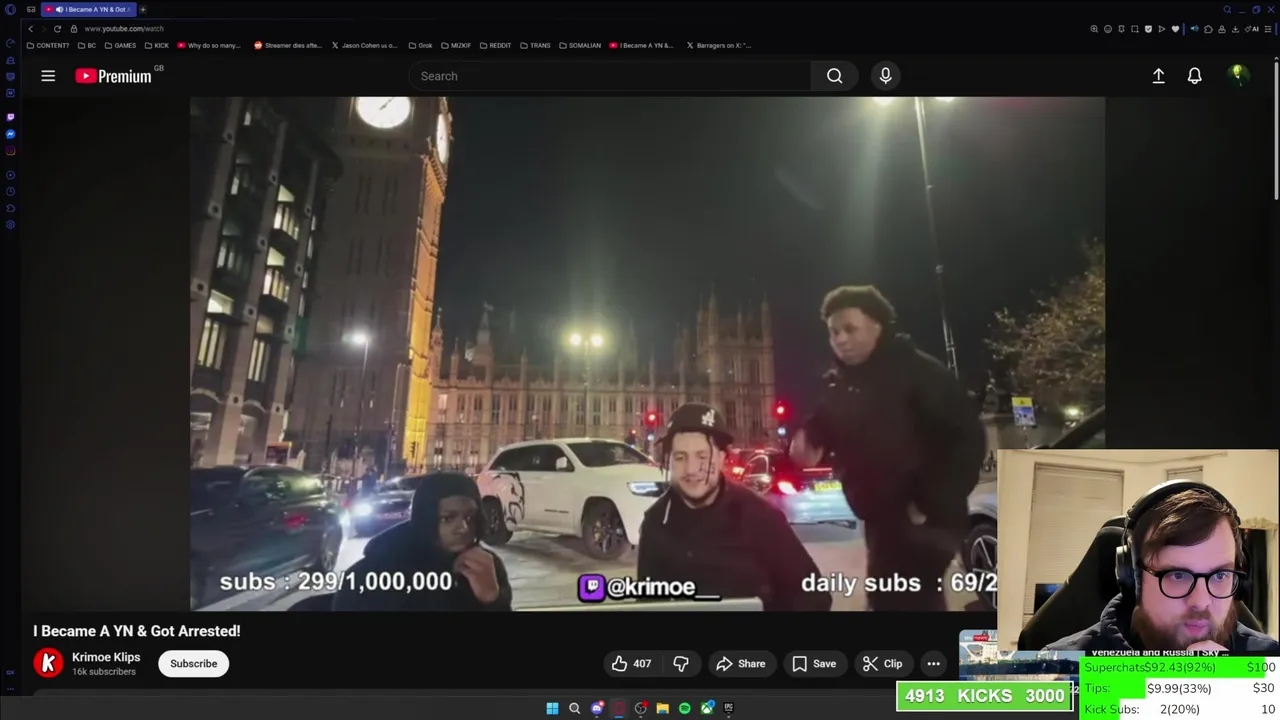This screenshot has width=1280, height=720.
Task: Open the GAMES bookmark folder
Action: (120, 45)
